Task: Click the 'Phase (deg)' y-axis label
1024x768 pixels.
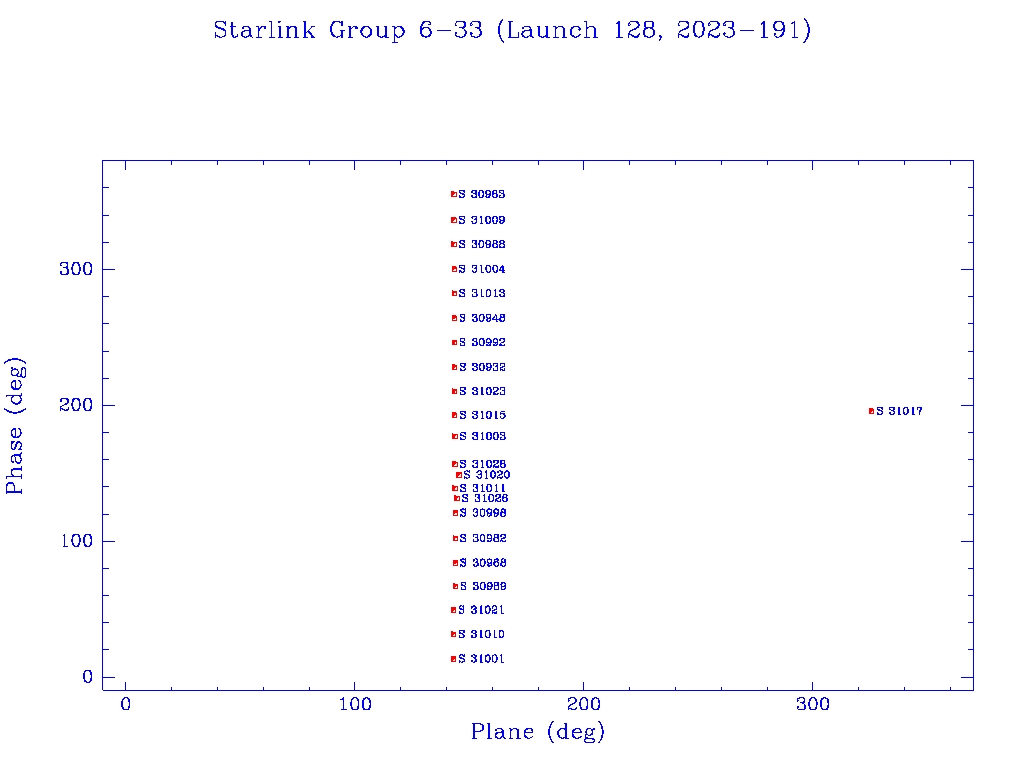Action: click(14, 426)
